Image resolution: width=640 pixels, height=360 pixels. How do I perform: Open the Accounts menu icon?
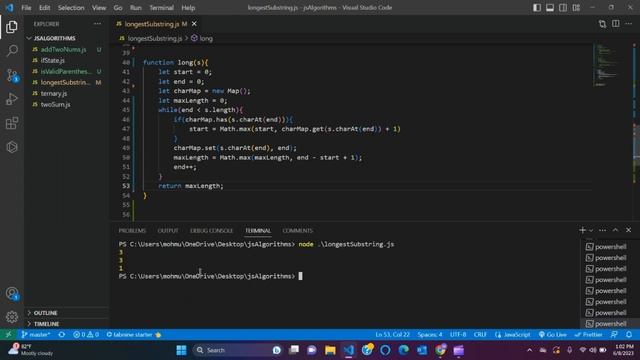(x=12, y=293)
